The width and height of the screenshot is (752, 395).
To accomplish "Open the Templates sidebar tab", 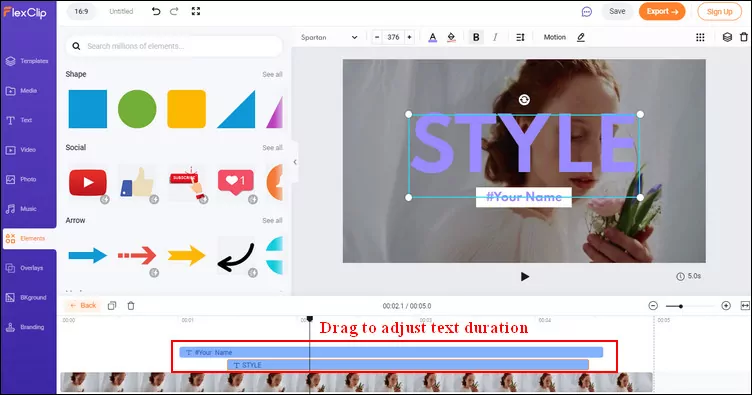I will coord(28,61).
